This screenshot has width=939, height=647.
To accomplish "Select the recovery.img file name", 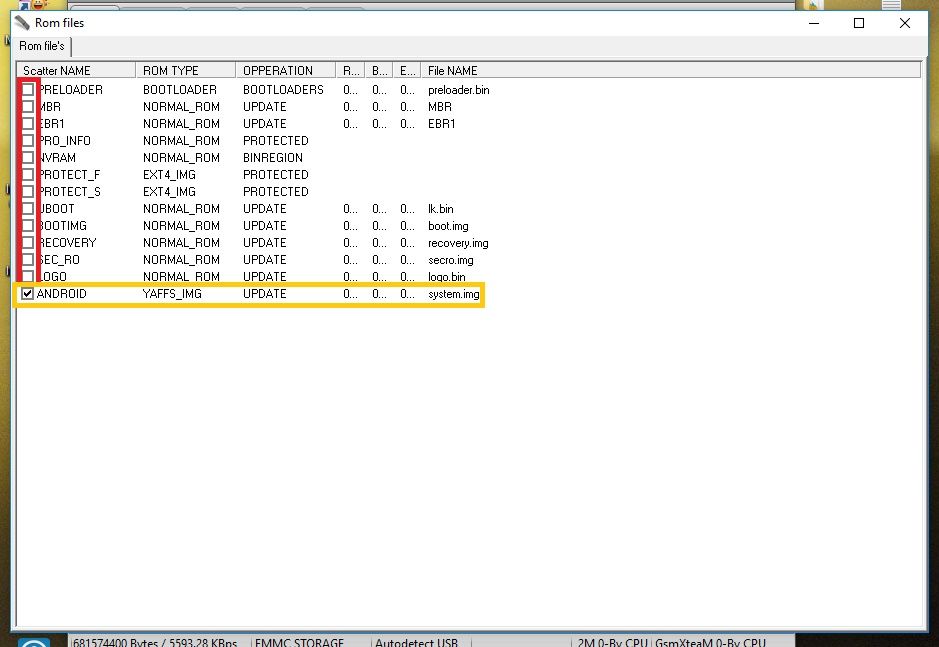I will [458, 243].
